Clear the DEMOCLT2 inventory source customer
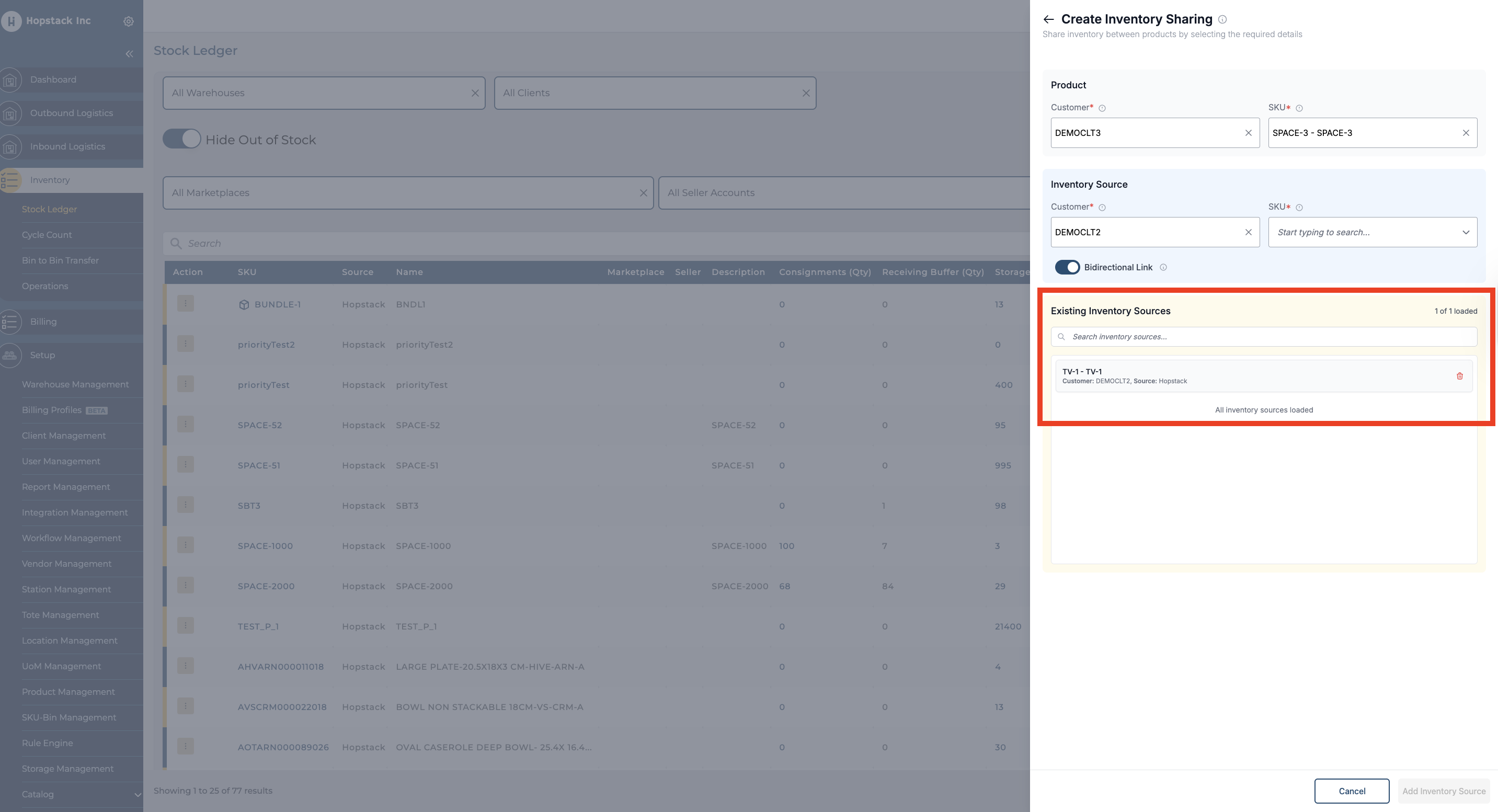Screen dimensions: 1498x812 (1248, 232)
